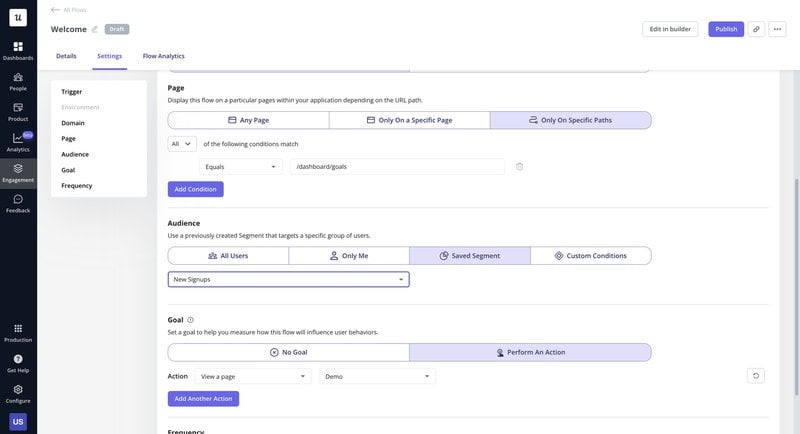This screenshot has height=434, width=800.
Task: Reset the goal action
Action: coord(756,376)
